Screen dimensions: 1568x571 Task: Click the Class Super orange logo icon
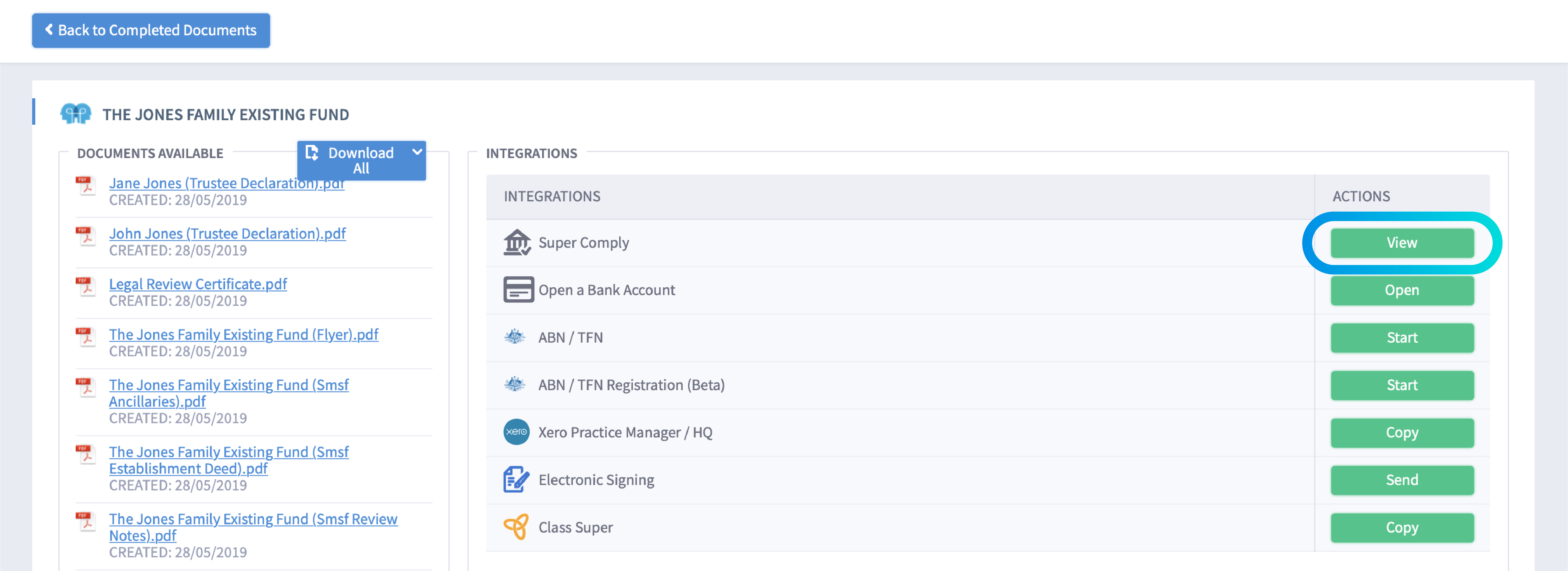coord(516,527)
